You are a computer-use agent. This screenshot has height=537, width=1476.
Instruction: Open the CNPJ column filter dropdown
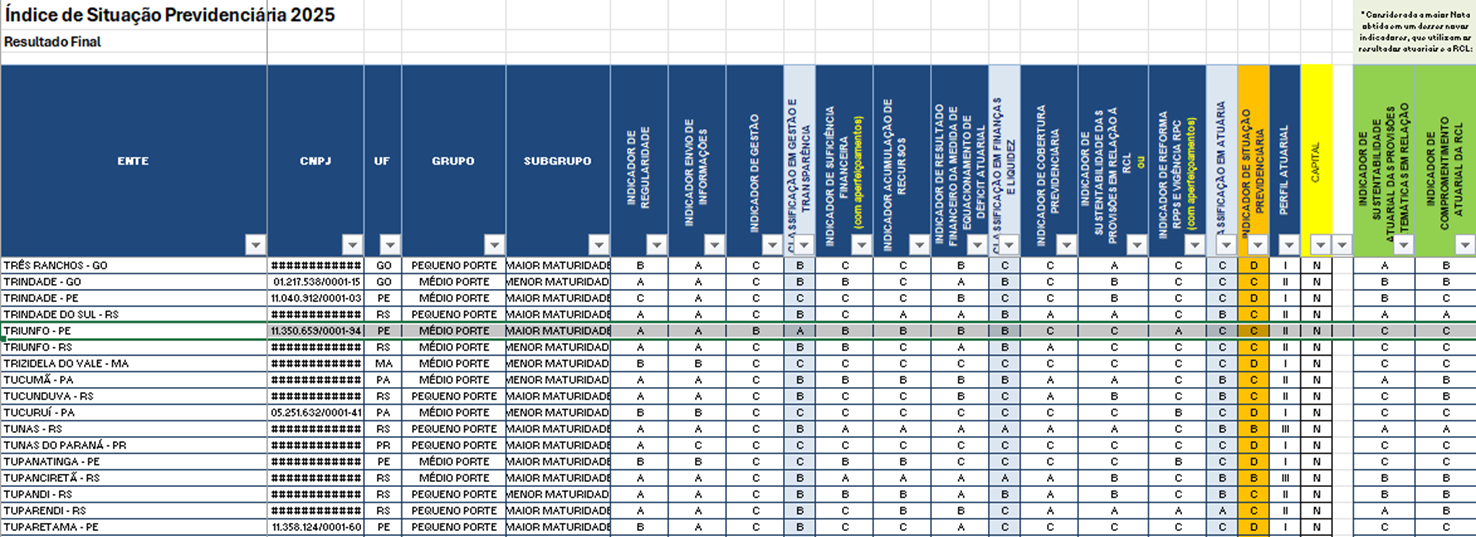point(352,245)
